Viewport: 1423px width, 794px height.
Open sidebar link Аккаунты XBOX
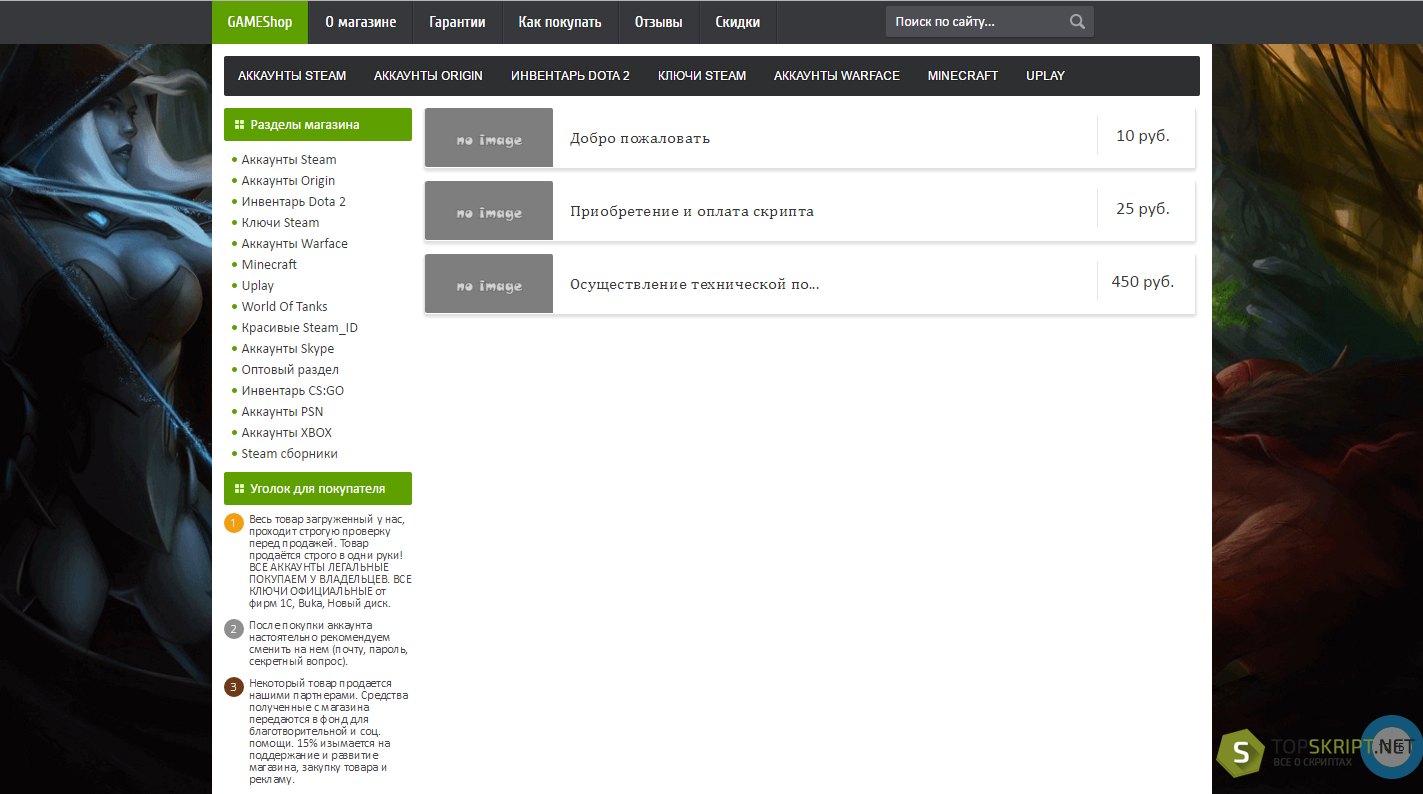click(x=287, y=433)
